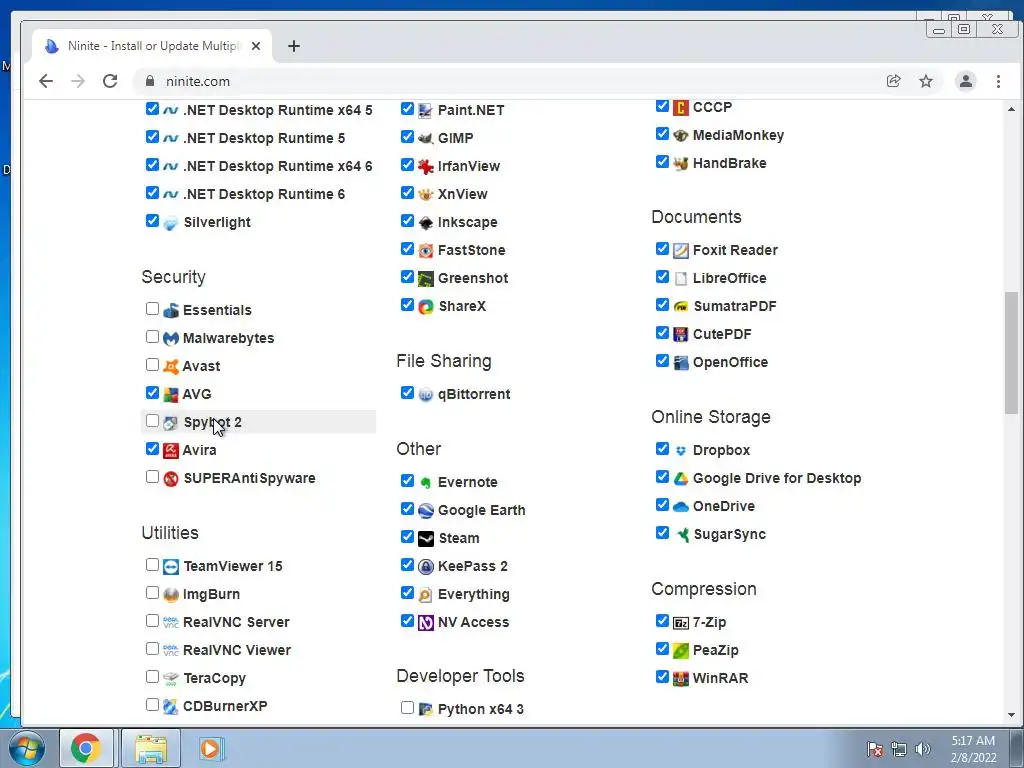
Task: Click the ShareX icon
Action: point(426,307)
